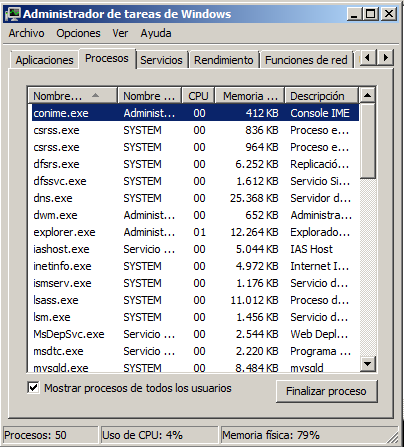Click the process list scroll up arrow
Screen dimensions: 404x447
pos(368,95)
